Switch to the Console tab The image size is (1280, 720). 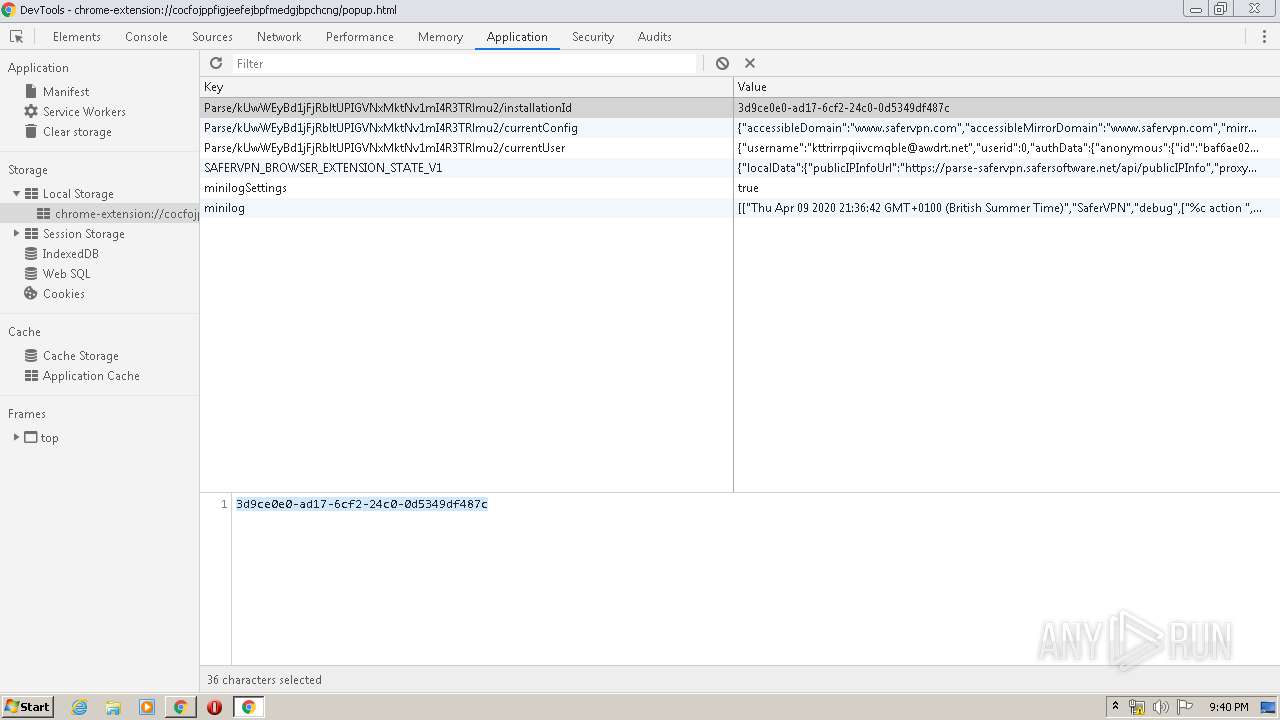coord(146,37)
